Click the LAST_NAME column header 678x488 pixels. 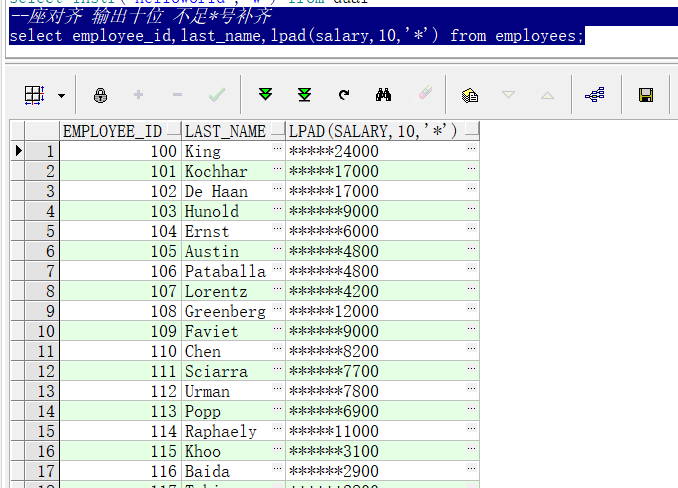pyautogui.click(x=233, y=131)
